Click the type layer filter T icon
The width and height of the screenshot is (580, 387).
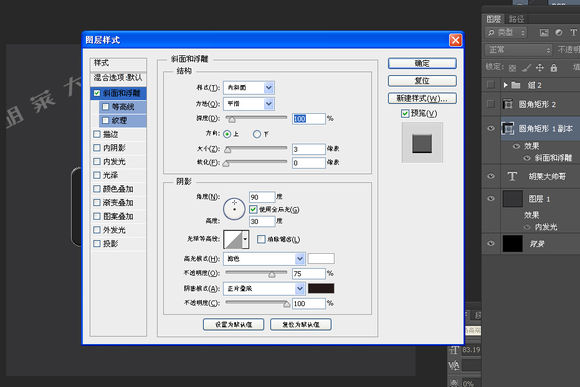(x=573, y=33)
